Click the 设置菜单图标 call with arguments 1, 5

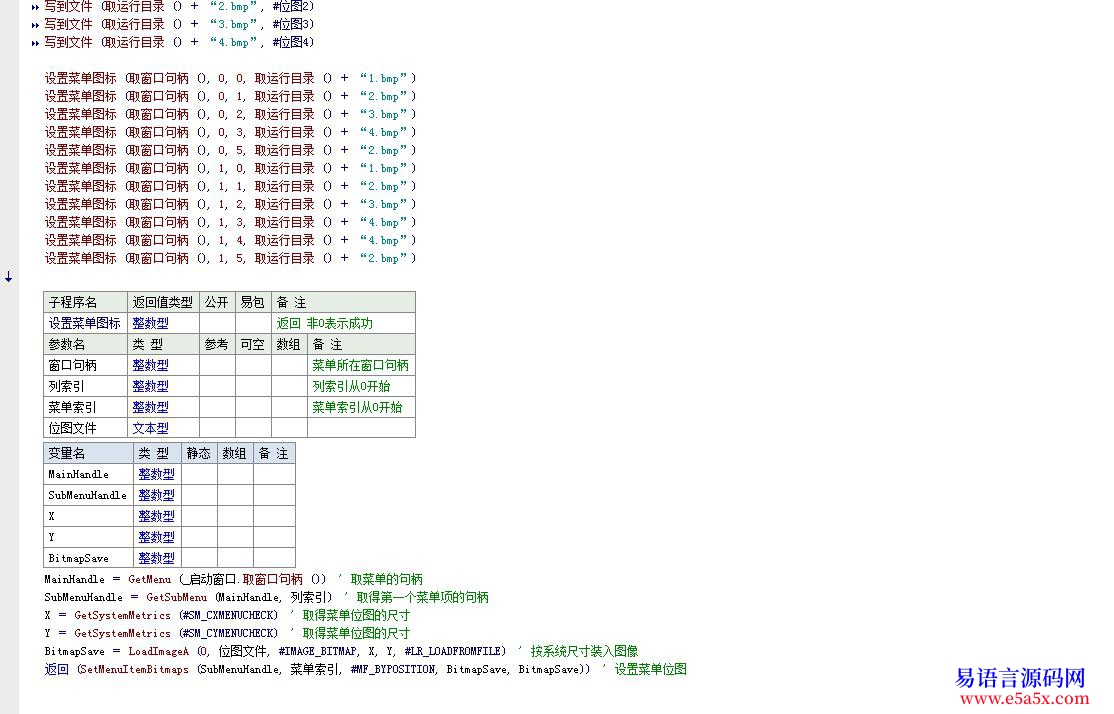(x=230, y=259)
